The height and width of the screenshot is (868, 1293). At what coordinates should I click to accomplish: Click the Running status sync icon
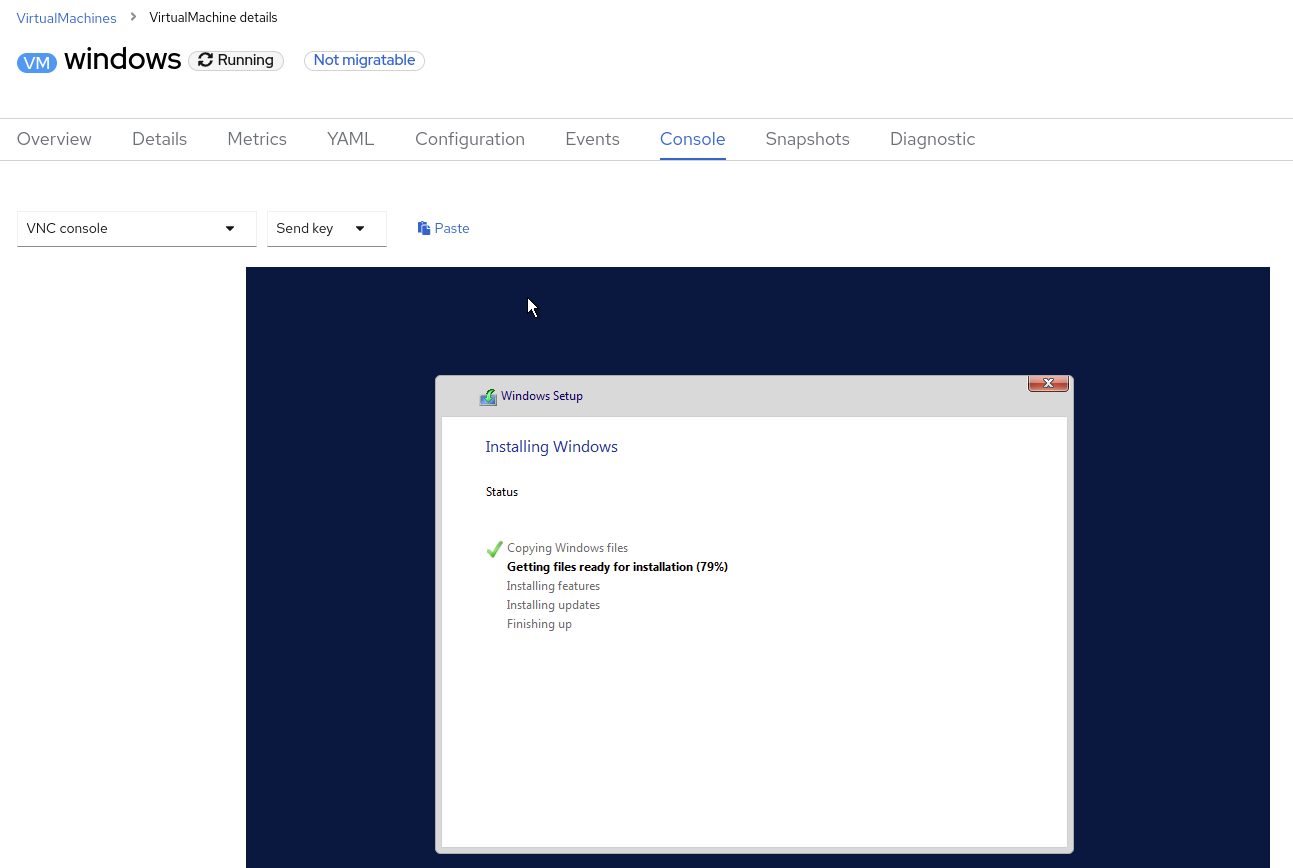coord(205,60)
